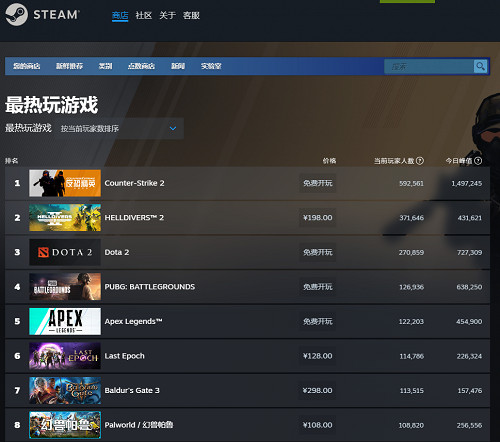Screen dimensions: 500x442
Task: Click the ¥298.00 price for Baldur's Gate 3
Action: pos(318,390)
